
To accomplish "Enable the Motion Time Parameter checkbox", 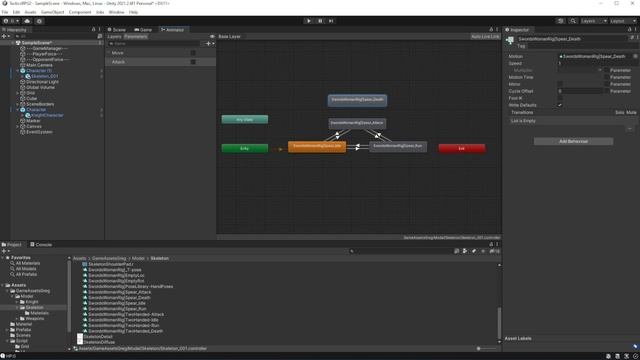I will tap(606, 77).
